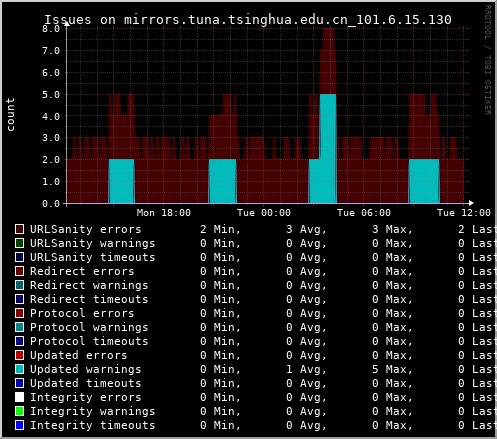The image size is (497, 439).
Task: Click the 'Tue 12:00' time axis label
Action: pos(464,213)
